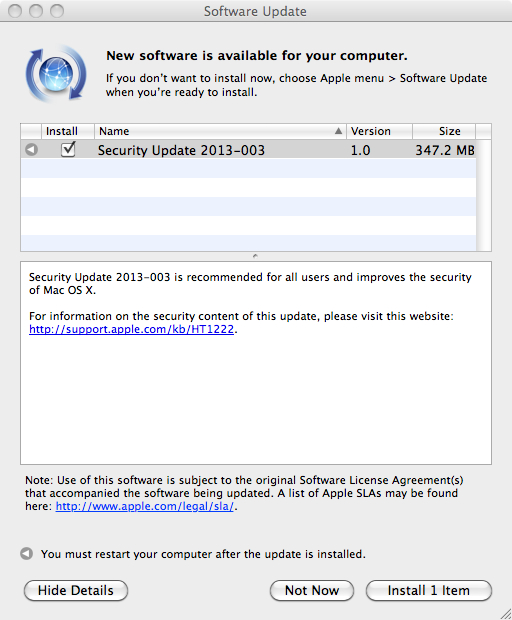512x620 pixels.
Task: Click Install 1 Item button
Action: 429,590
